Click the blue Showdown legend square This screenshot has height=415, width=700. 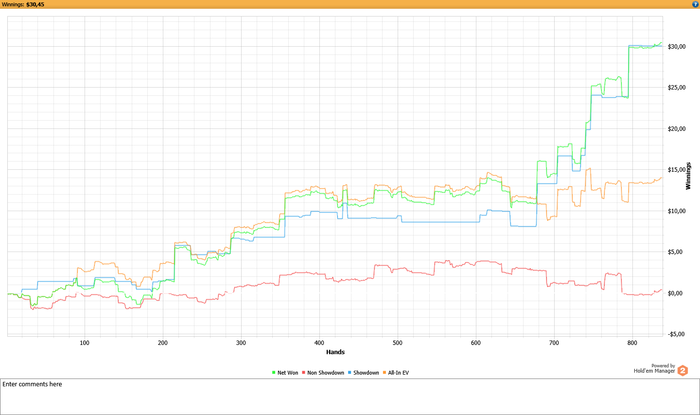[350, 373]
